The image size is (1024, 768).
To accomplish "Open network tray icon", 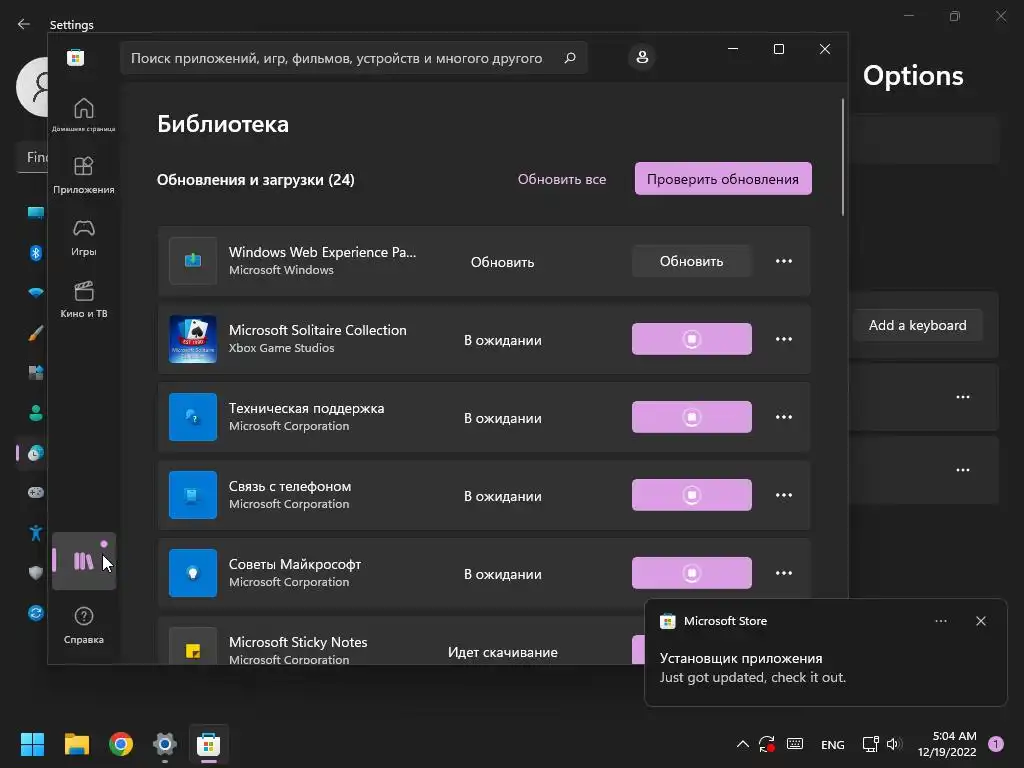I will coord(871,744).
